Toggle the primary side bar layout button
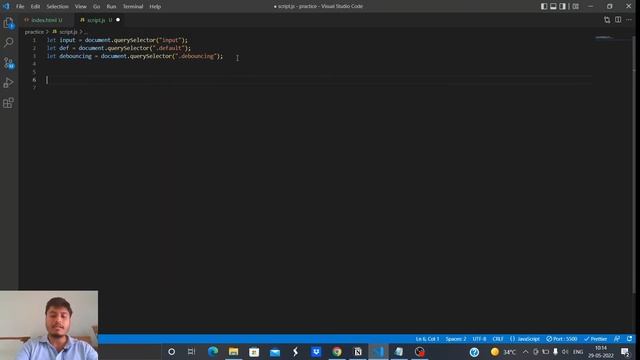640x360 pixels. click(544, 6)
